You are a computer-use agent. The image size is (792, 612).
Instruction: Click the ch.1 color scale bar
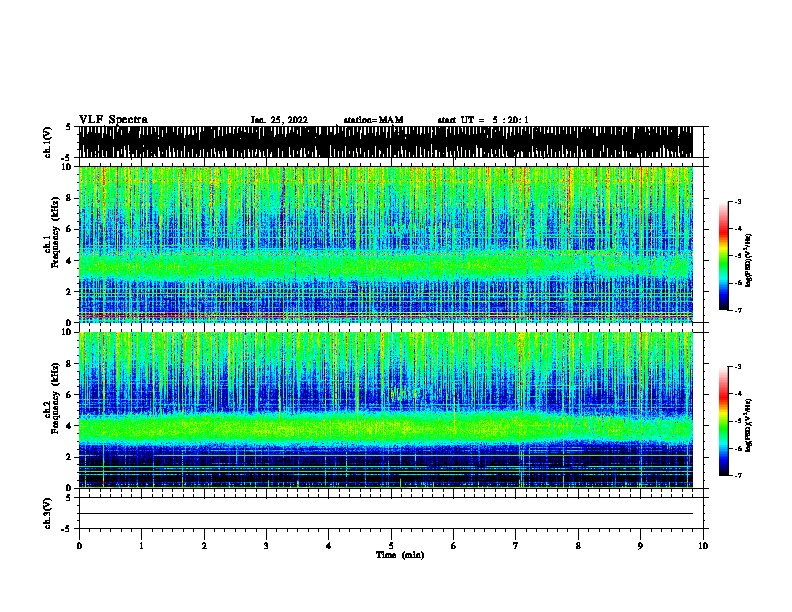point(724,256)
